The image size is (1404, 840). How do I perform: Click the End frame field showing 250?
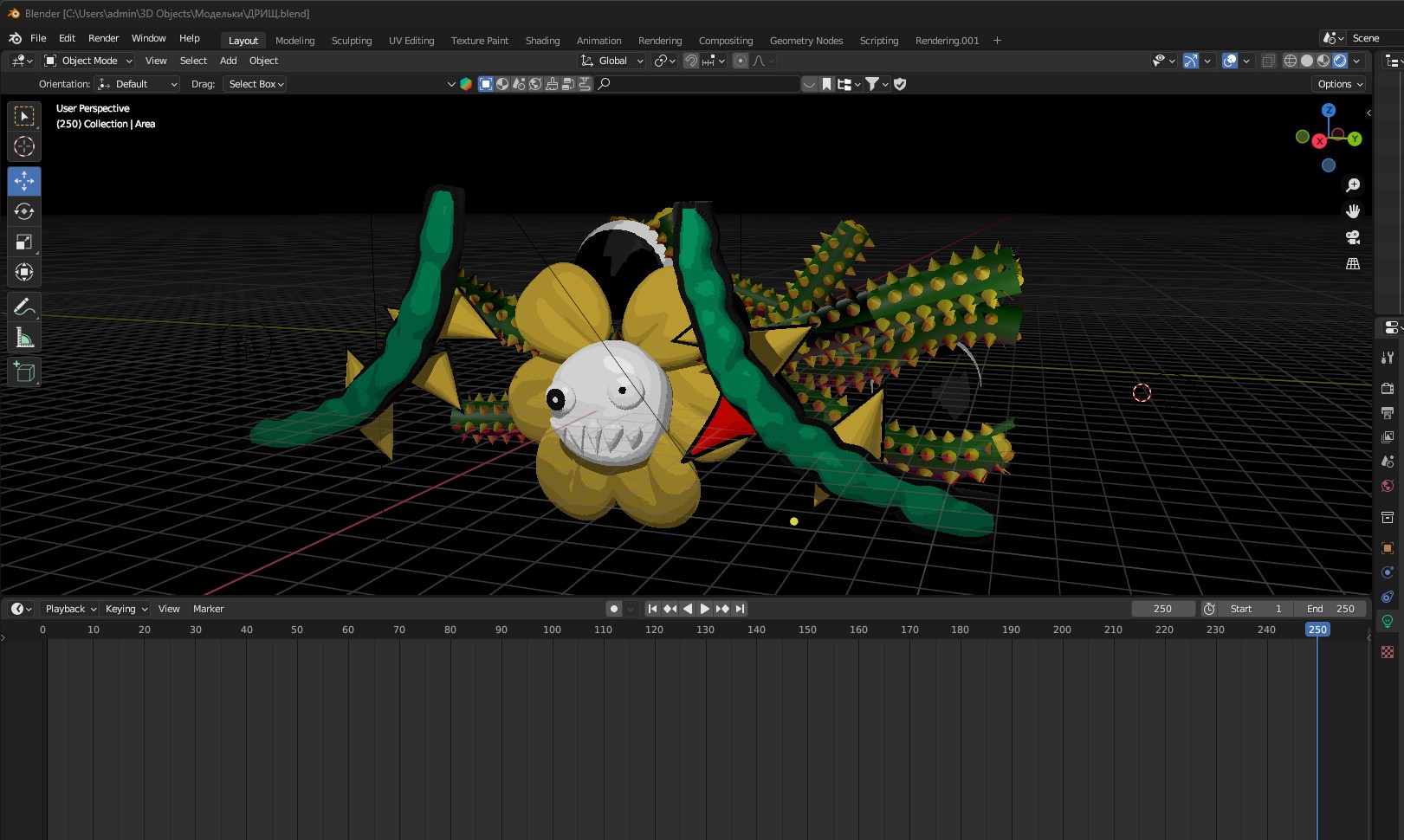click(1331, 609)
